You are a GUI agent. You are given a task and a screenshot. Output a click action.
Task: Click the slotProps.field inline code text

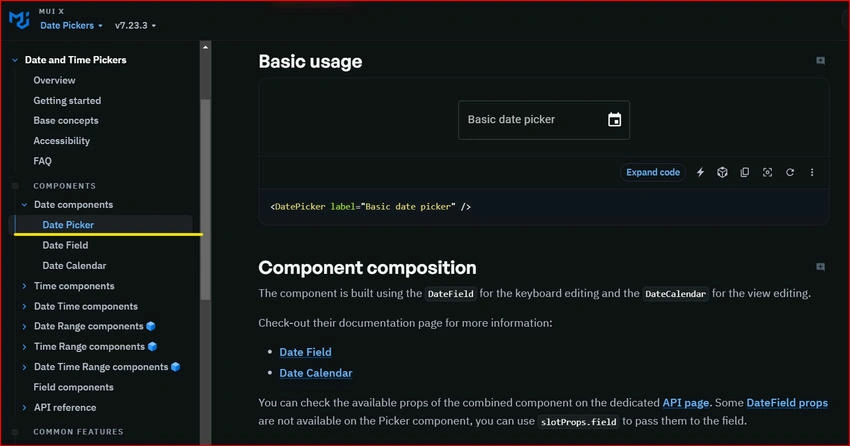pyautogui.click(x=578, y=422)
